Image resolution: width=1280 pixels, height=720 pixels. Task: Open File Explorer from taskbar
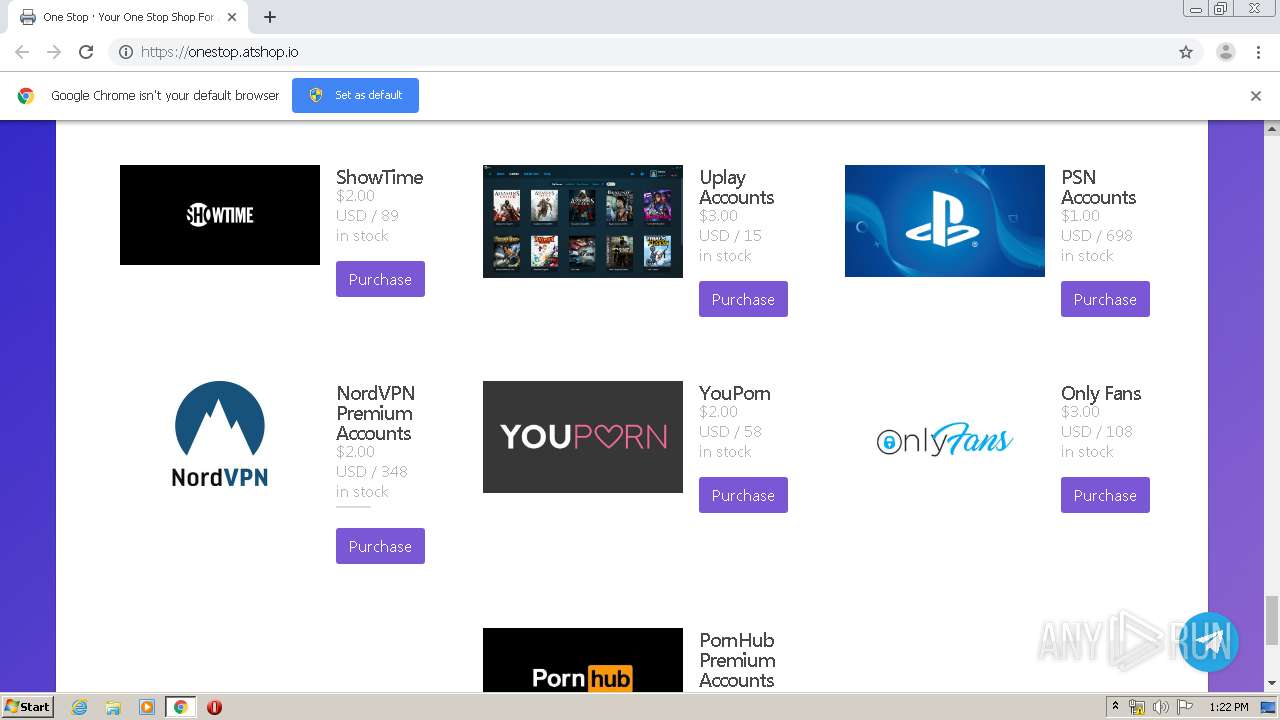coord(113,707)
